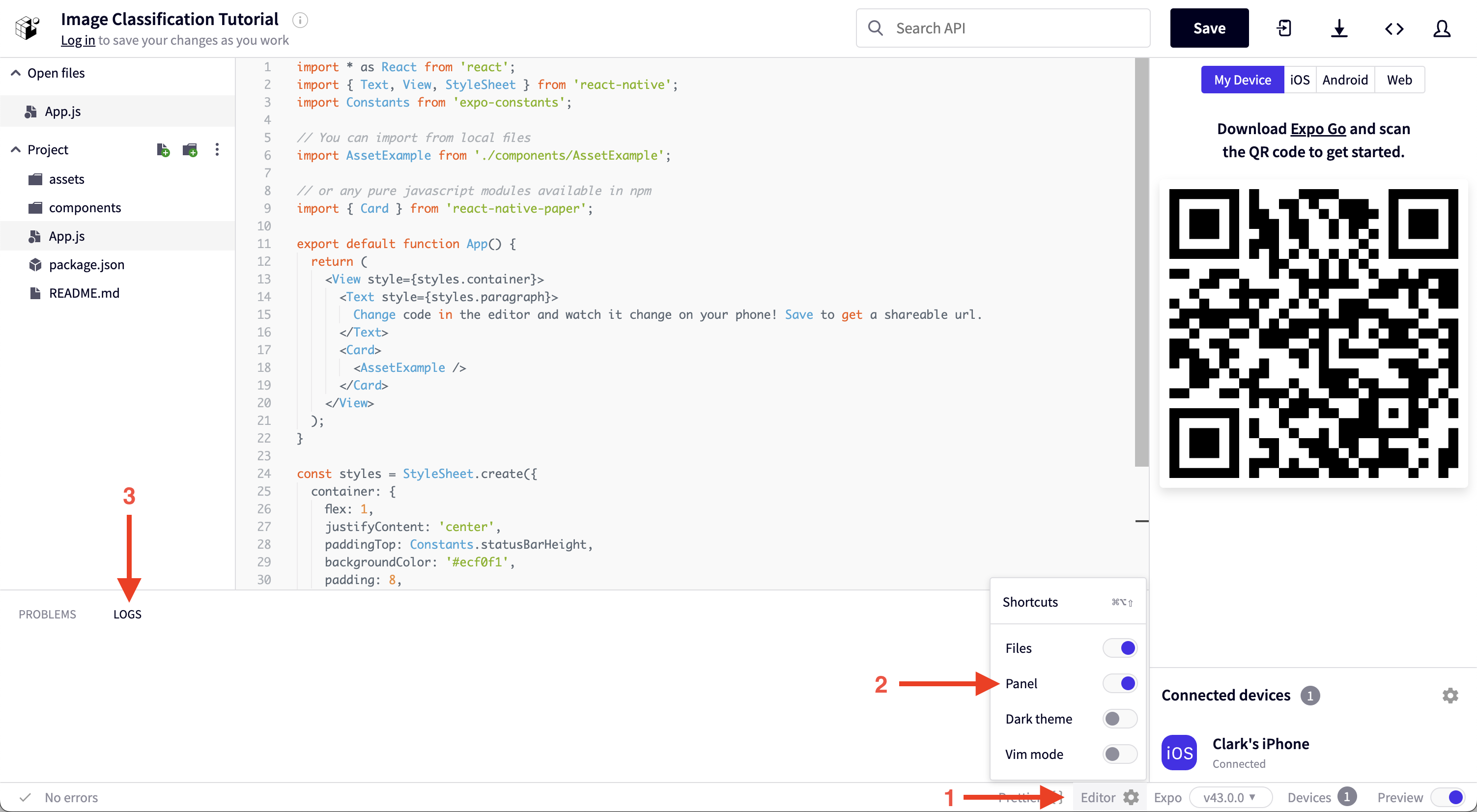Enable the Vim mode switch
The image size is (1477, 812).
[x=1120, y=754]
